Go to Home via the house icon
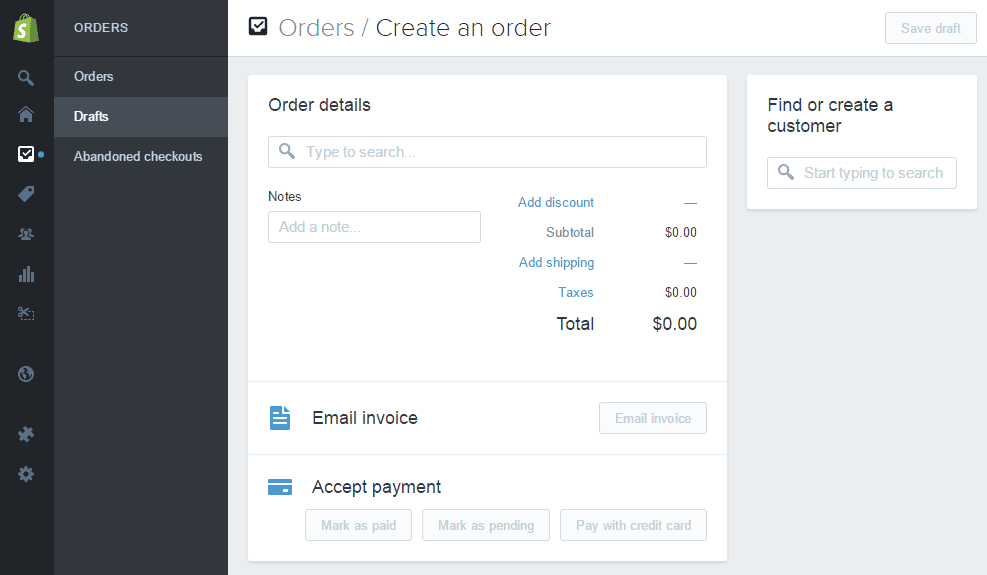 (x=26, y=115)
